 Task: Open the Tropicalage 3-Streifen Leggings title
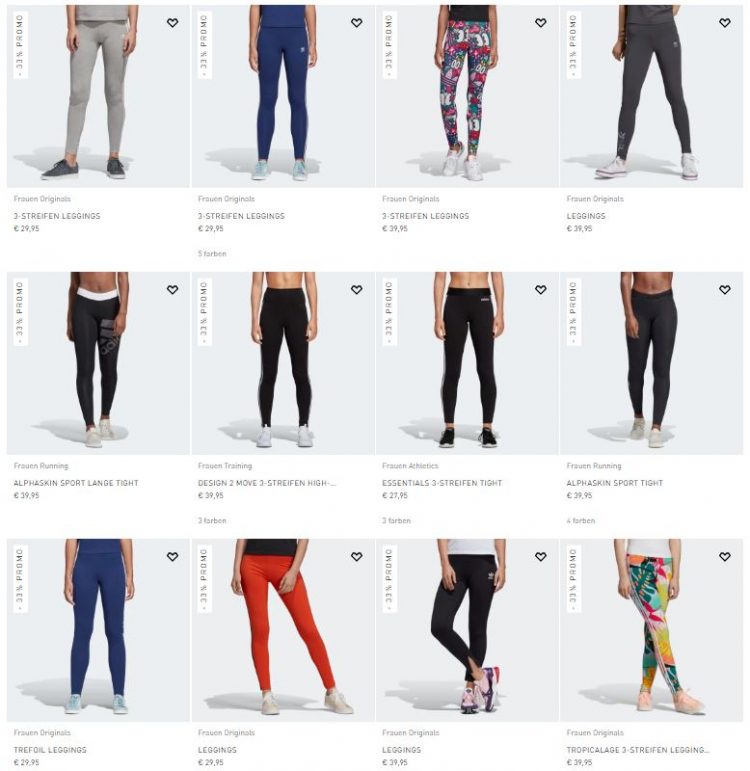(x=638, y=750)
